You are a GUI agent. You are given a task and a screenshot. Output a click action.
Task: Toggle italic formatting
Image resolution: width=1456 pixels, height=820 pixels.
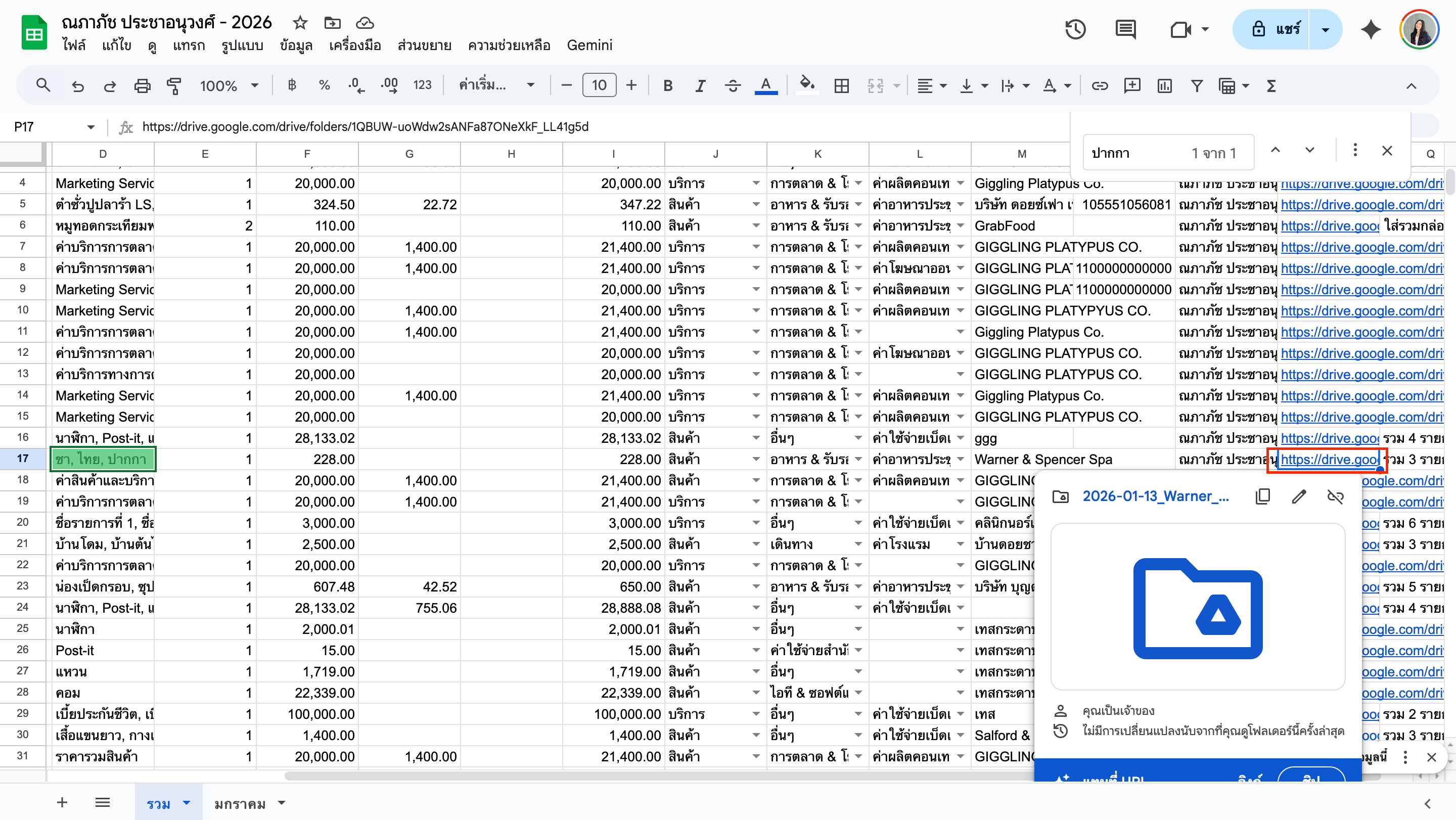pos(700,86)
